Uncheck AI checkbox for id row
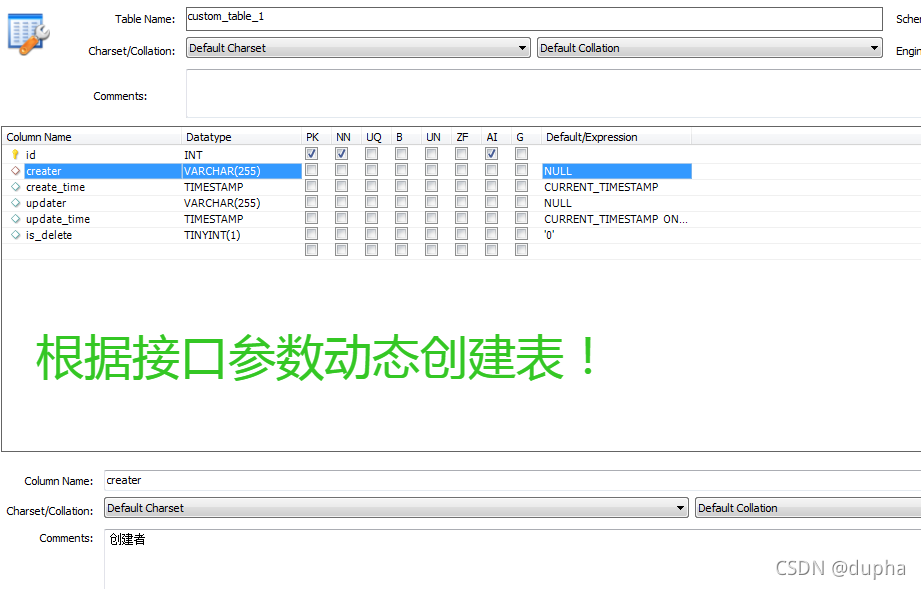 click(x=492, y=154)
